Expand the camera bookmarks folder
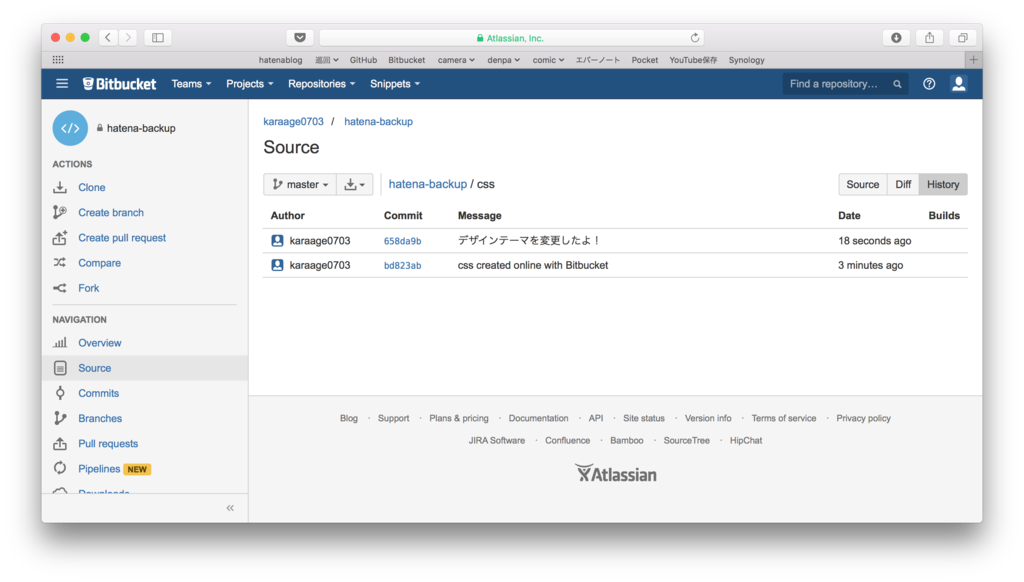This screenshot has height=582, width=1024. tap(456, 60)
